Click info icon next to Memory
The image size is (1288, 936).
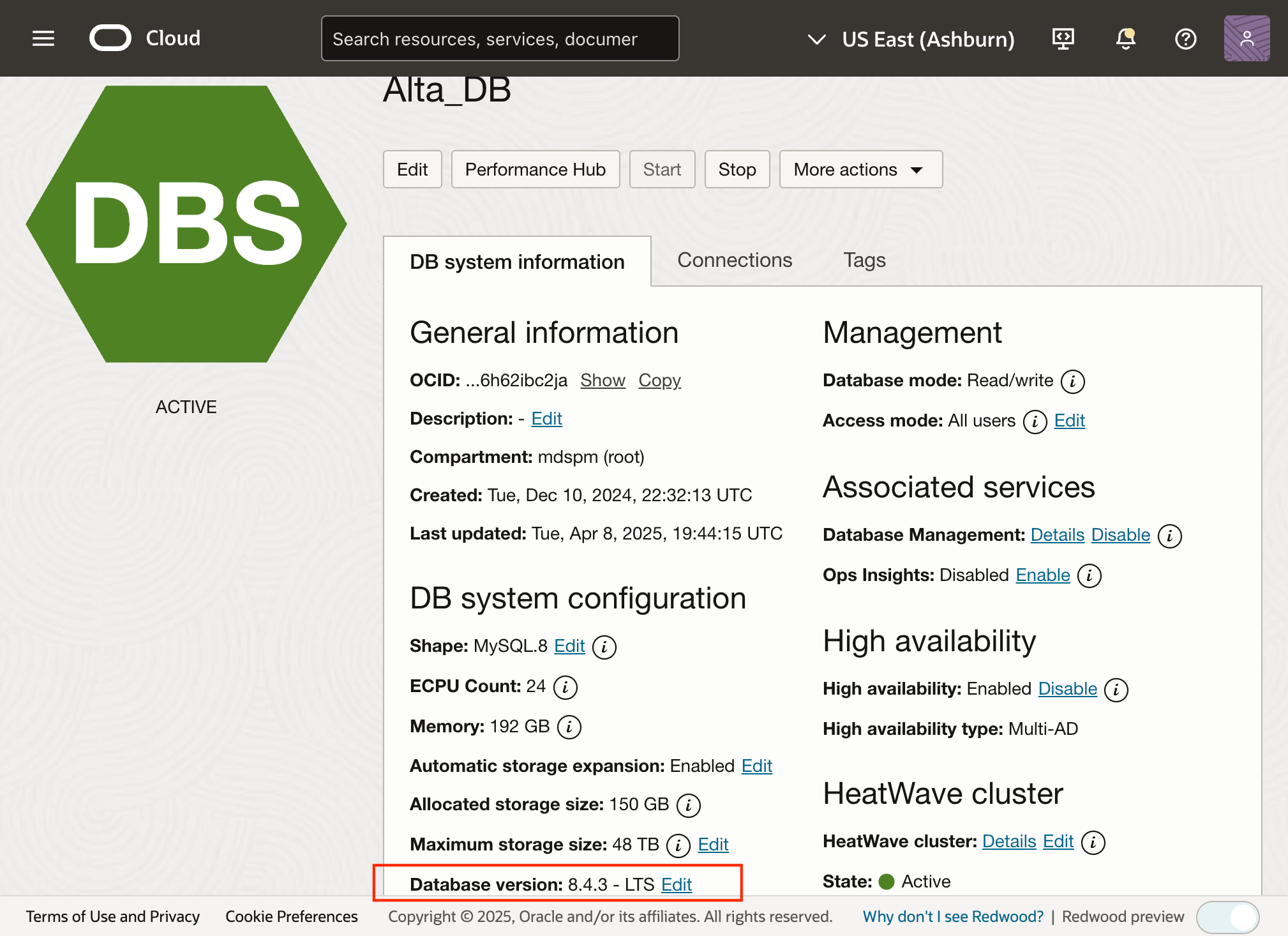coord(569,727)
